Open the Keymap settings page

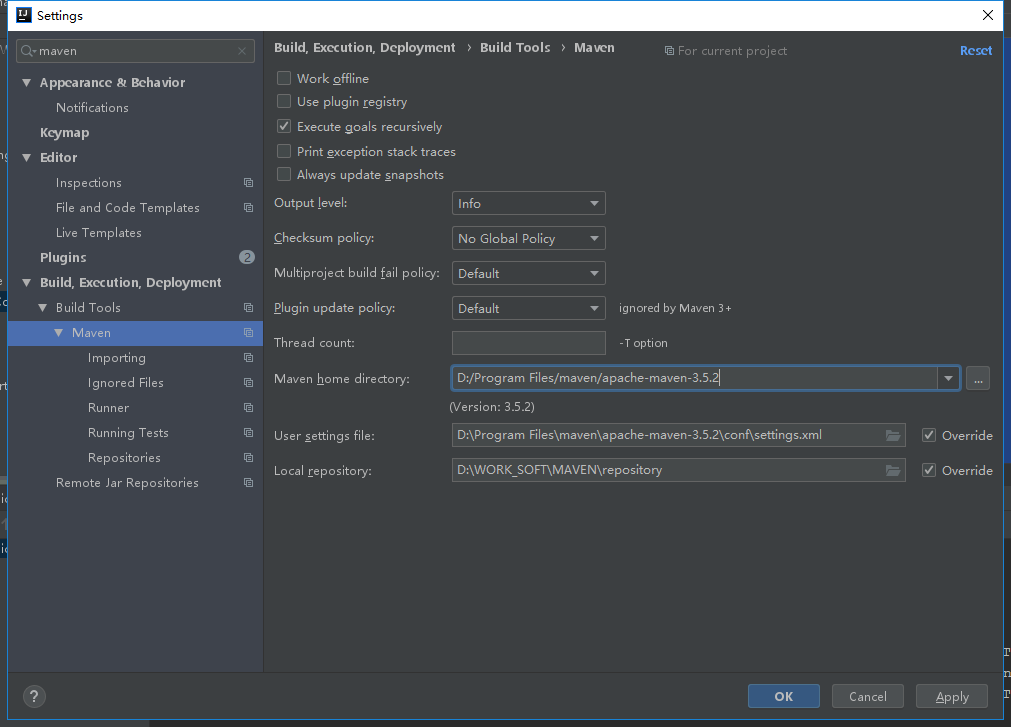click(64, 133)
